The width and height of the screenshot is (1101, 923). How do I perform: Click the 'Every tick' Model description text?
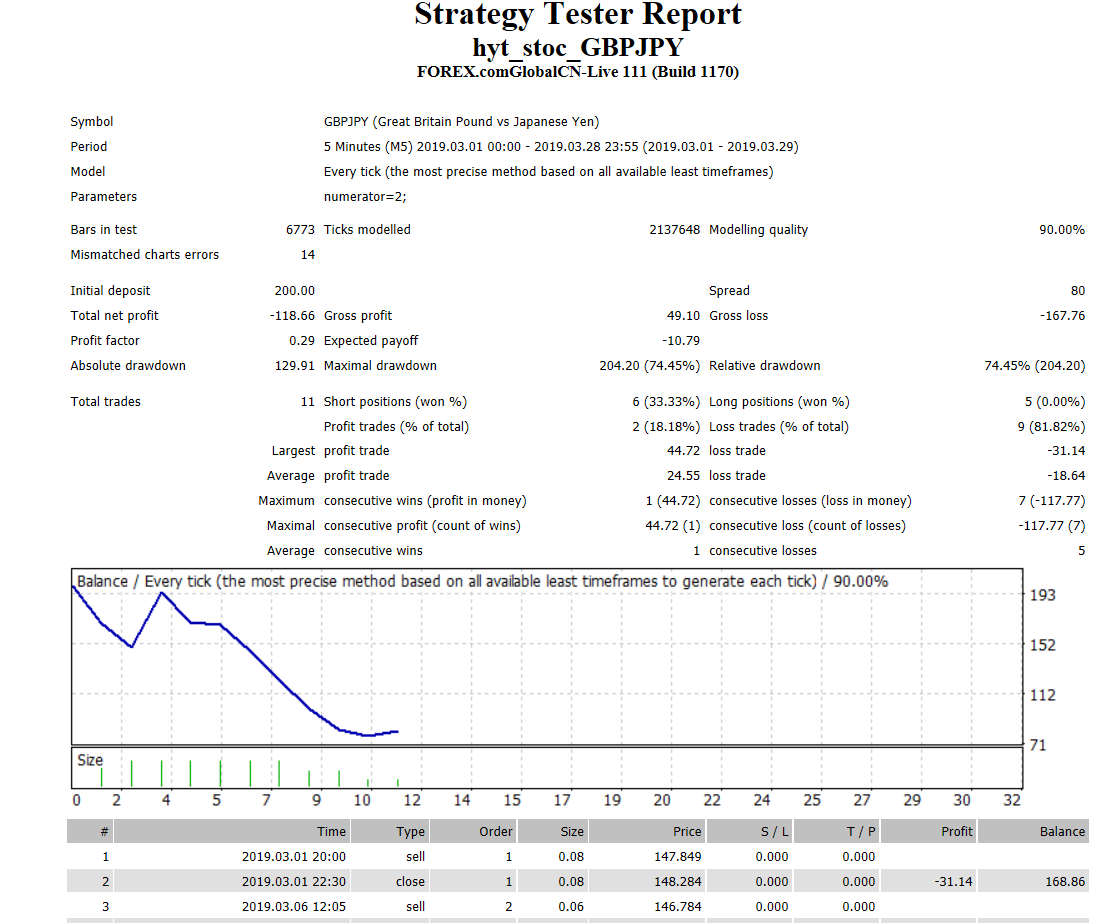548,171
